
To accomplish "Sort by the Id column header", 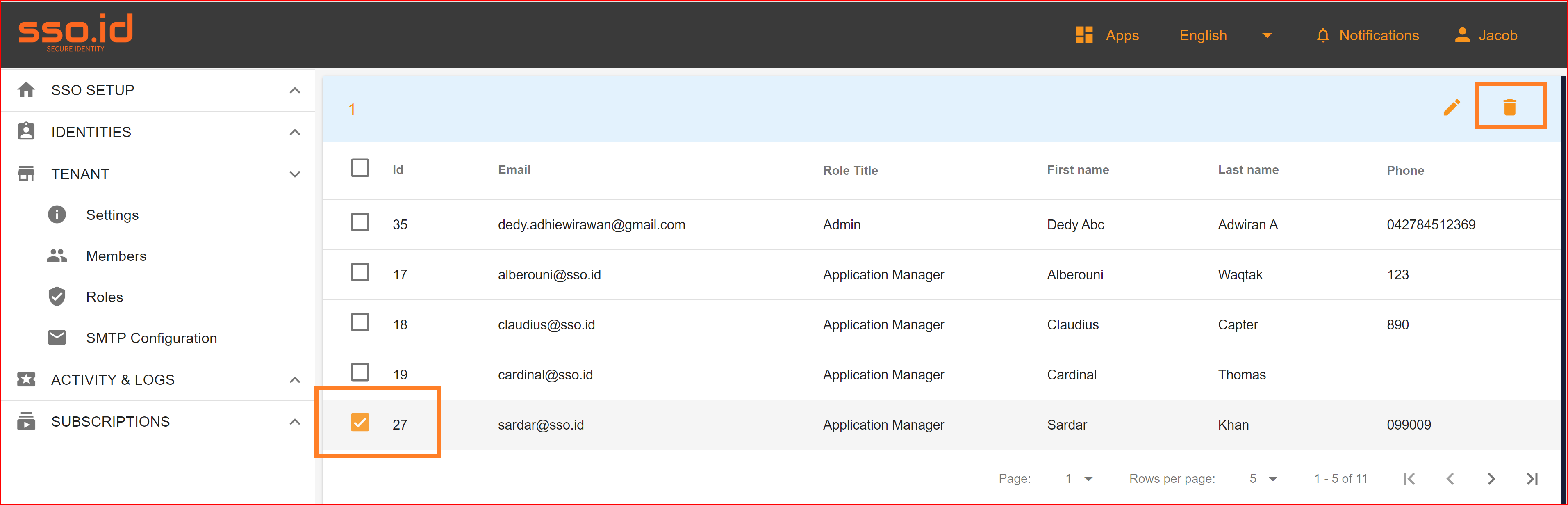I will click(398, 170).
